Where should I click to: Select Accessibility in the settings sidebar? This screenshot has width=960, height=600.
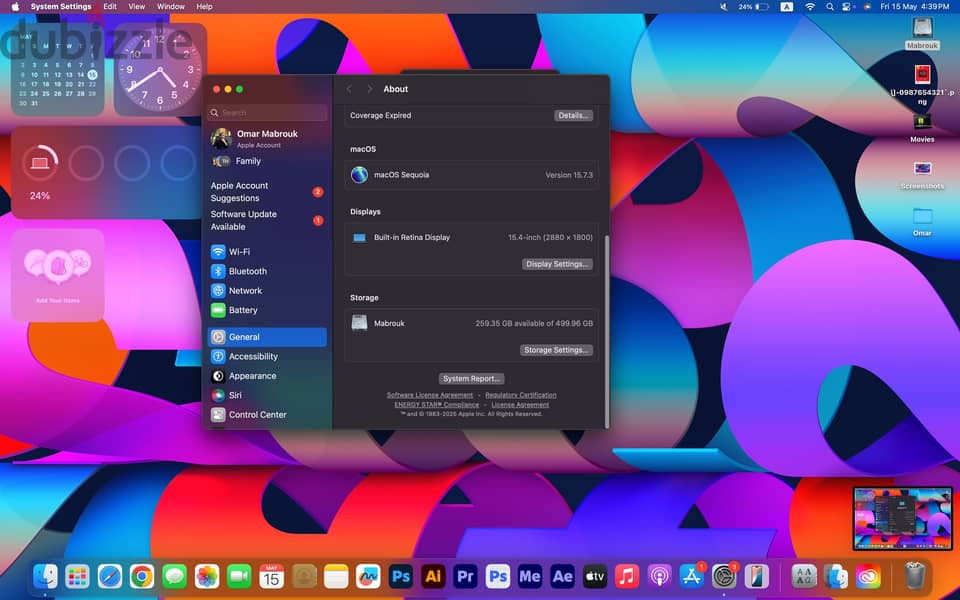coord(267,356)
